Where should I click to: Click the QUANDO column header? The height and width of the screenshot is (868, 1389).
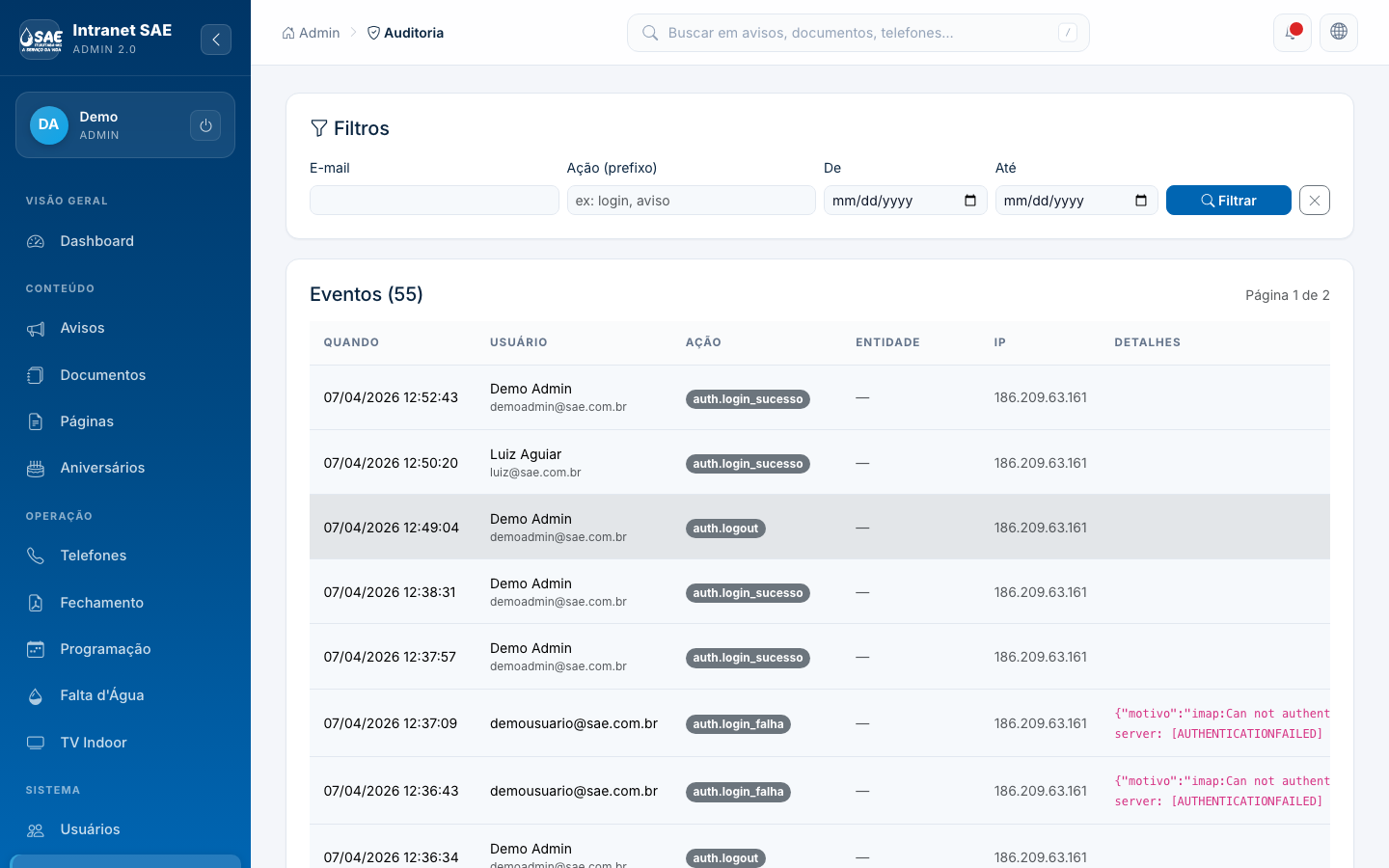pyautogui.click(x=351, y=342)
